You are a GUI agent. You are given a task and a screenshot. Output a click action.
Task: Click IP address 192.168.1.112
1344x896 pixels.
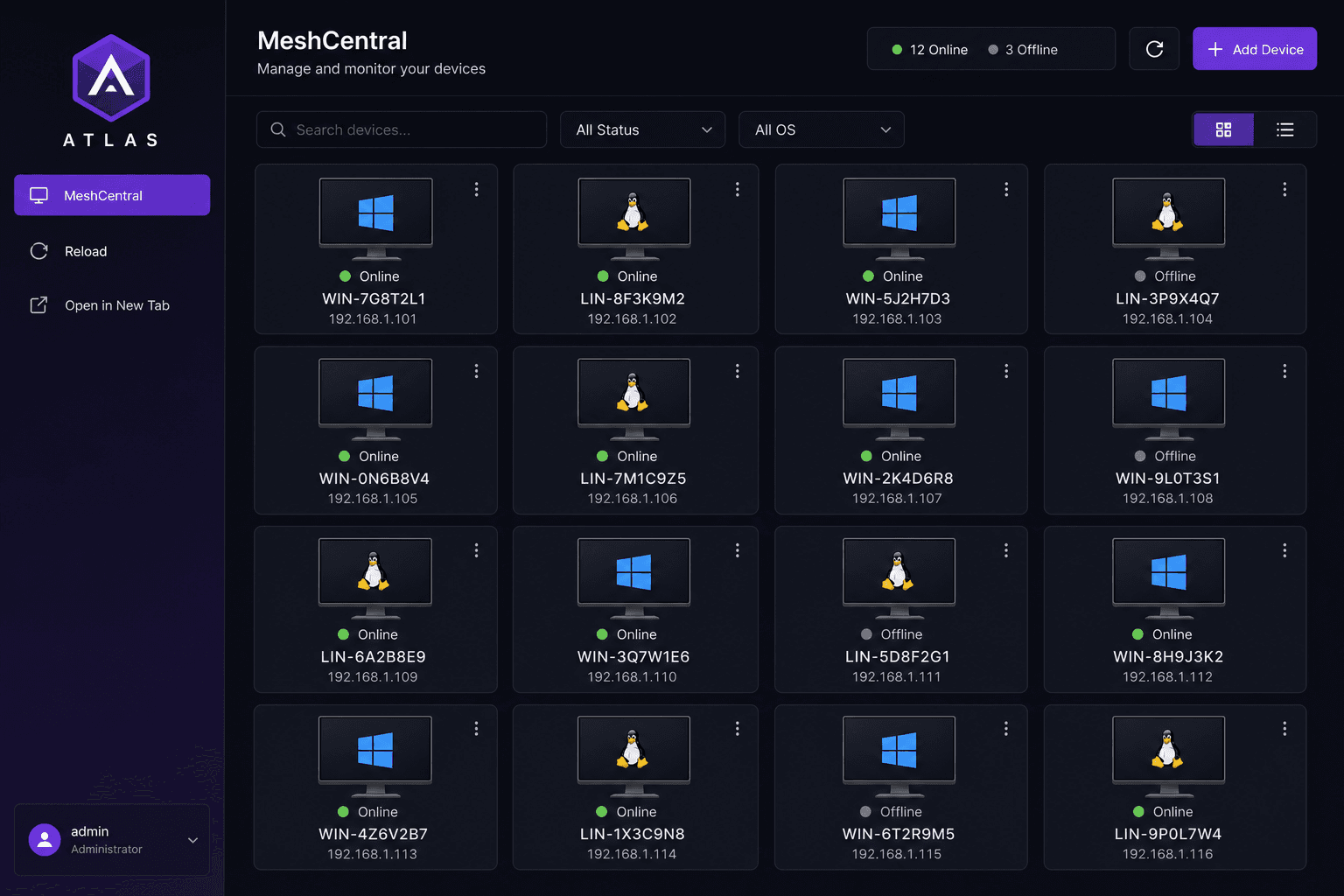coord(1168,677)
